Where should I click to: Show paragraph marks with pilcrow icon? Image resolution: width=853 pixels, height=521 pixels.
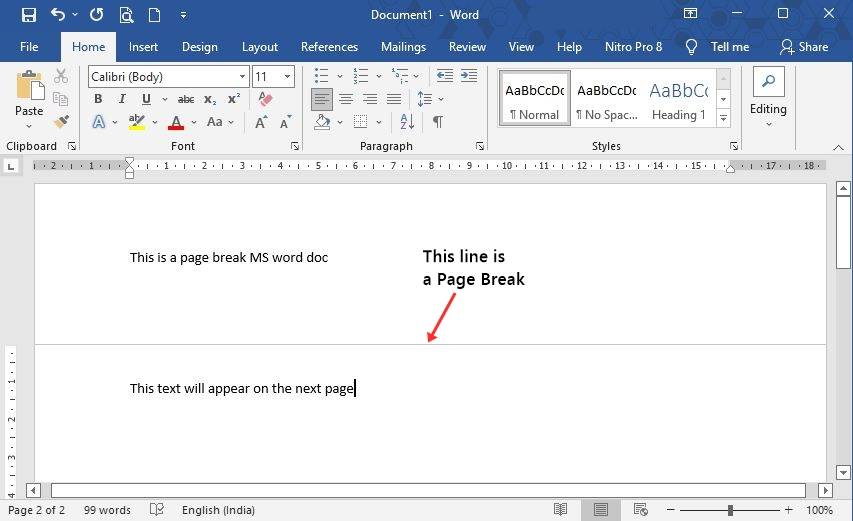(x=437, y=122)
